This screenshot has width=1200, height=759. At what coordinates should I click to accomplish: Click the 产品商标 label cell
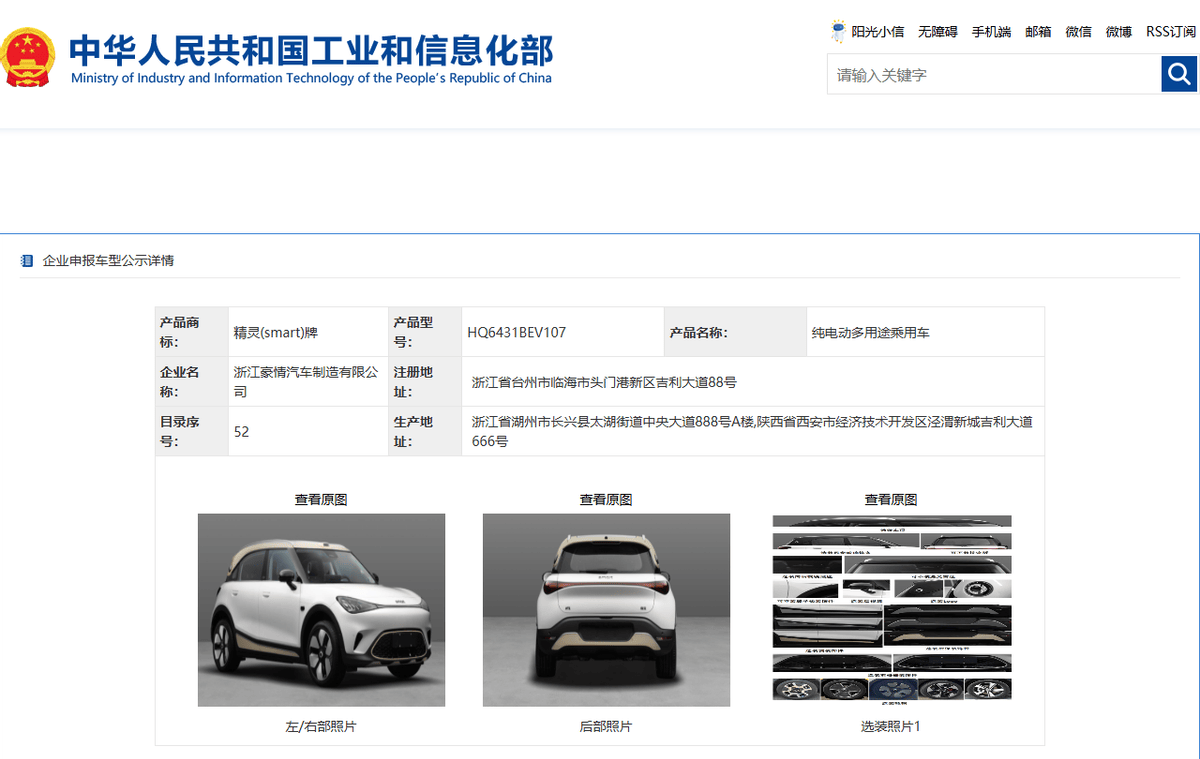192,332
